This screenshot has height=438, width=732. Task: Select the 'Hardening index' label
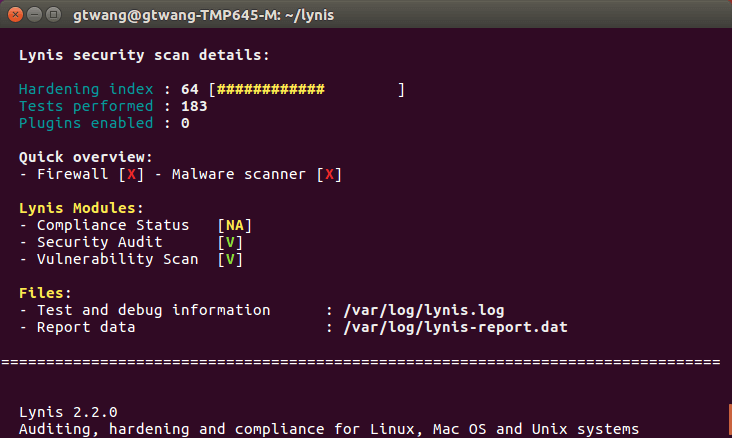(x=86, y=89)
